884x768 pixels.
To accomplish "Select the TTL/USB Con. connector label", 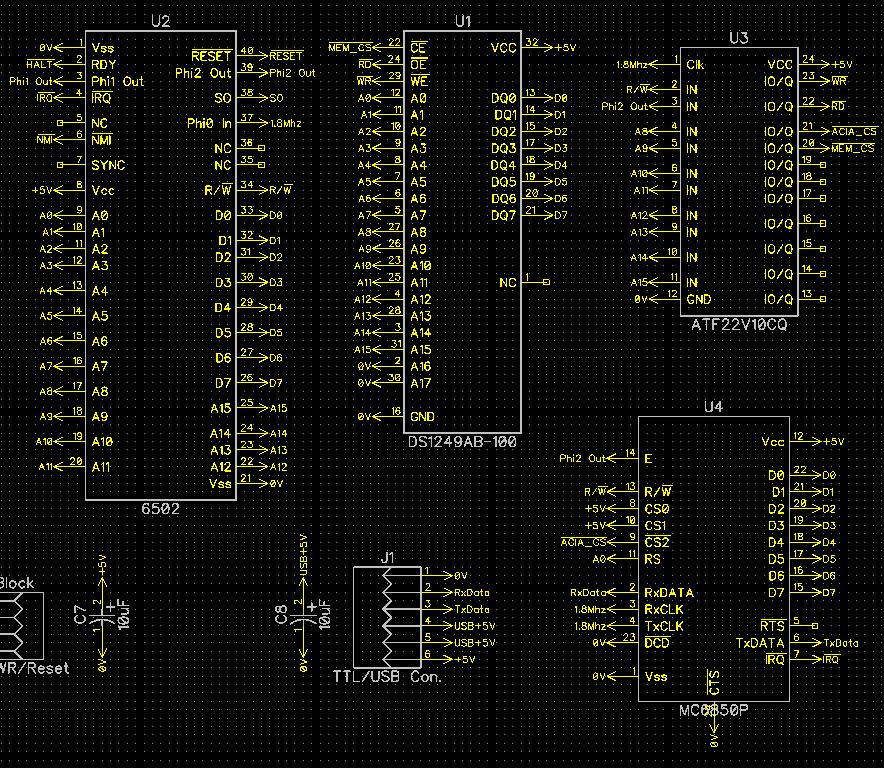I will click(387, 677).
